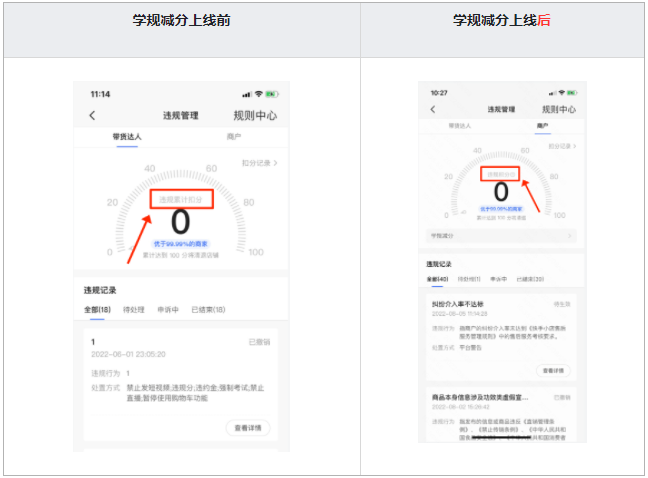
Task: Tap back arrow in the 上线后 phone screen
Action: click(x=433, y=109)
